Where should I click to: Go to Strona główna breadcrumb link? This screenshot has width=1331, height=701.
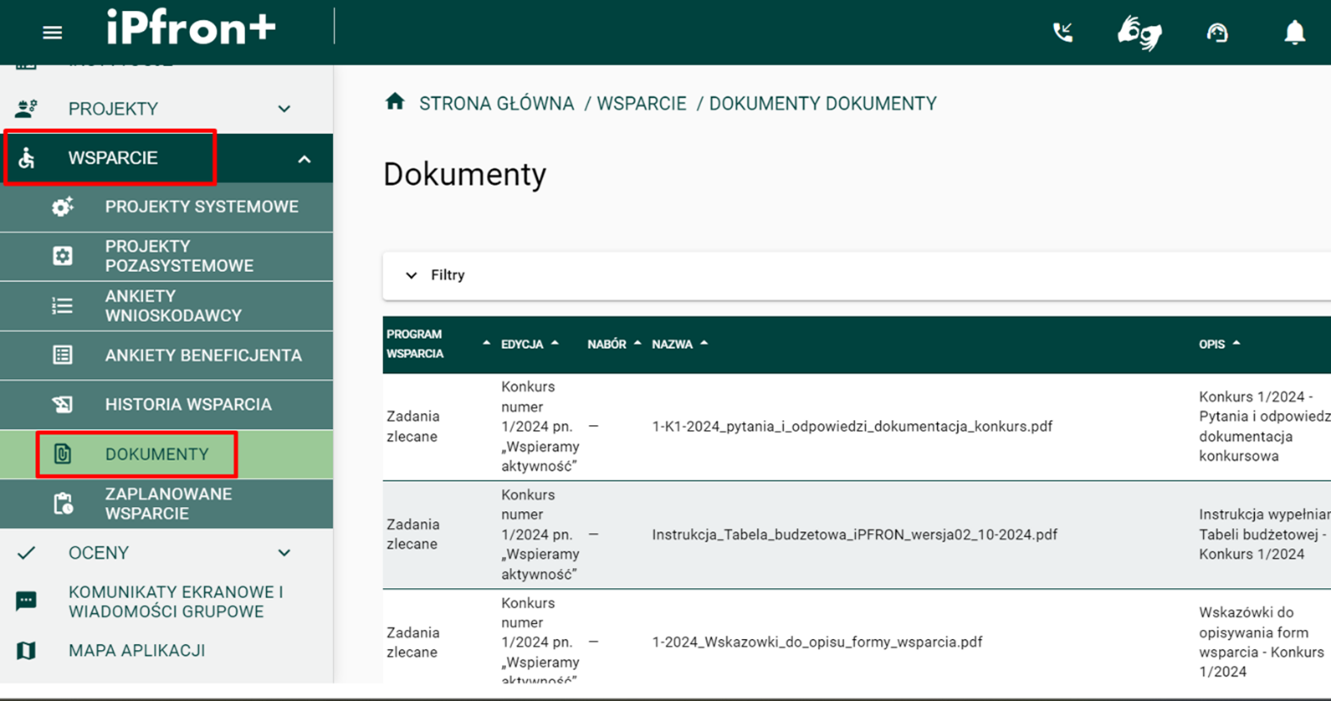(496, 103)
